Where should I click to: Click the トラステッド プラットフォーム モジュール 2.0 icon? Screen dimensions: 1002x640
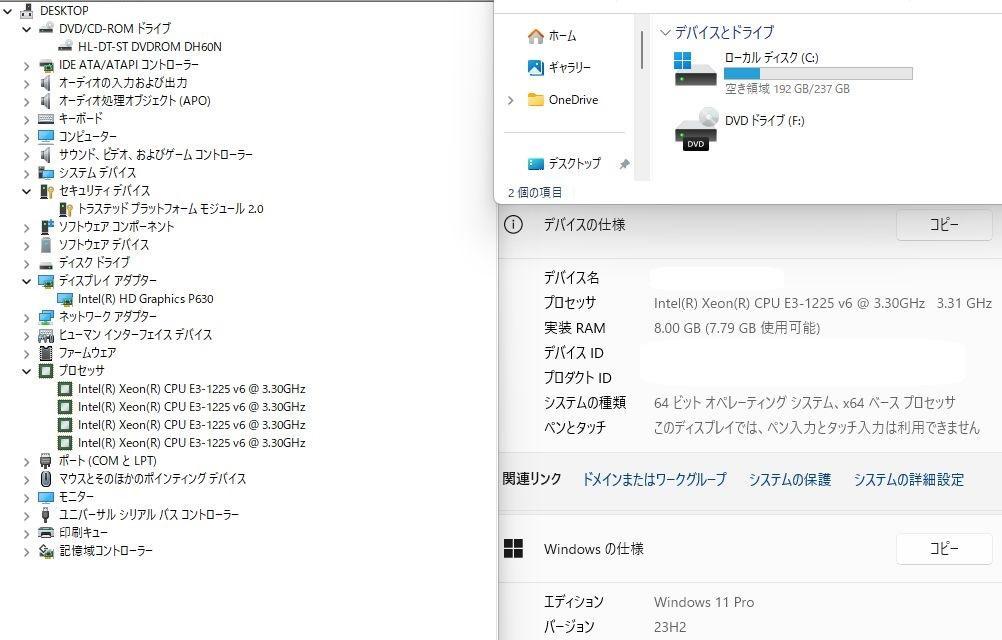(x=65, y=208)
